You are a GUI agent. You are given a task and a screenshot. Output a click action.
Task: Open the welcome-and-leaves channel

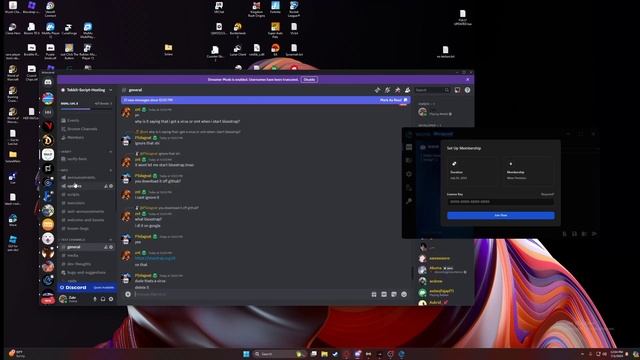tap(87, 220)
